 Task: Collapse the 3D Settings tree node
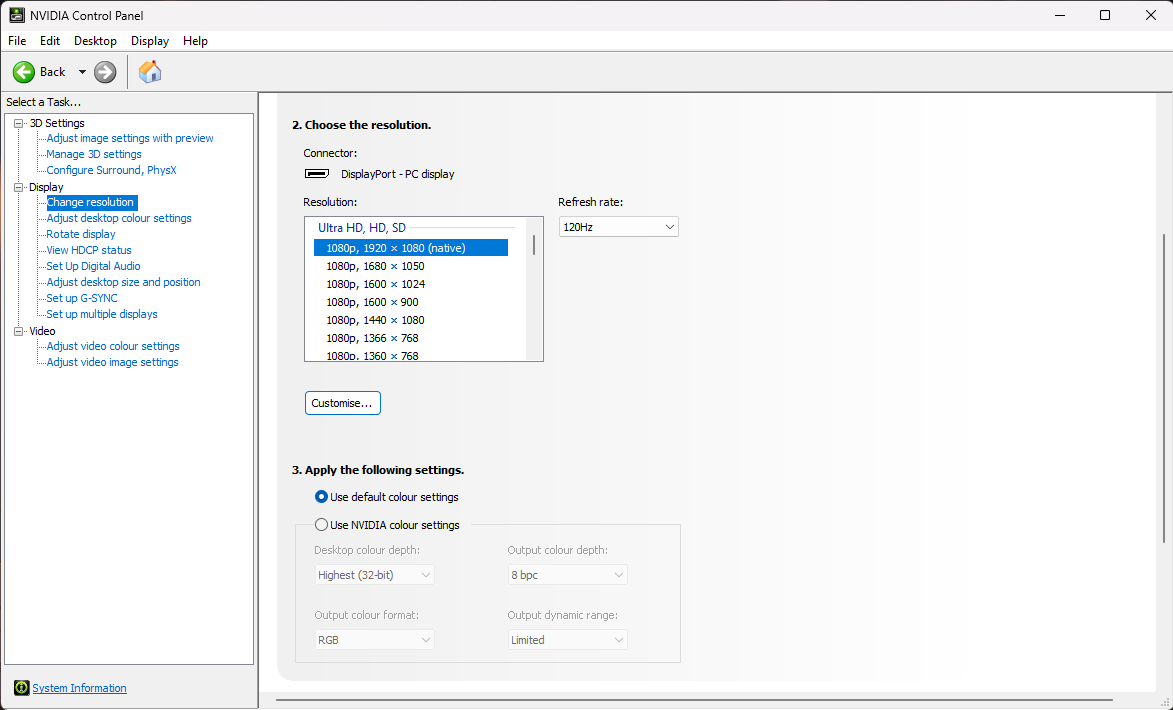point(19,123)
